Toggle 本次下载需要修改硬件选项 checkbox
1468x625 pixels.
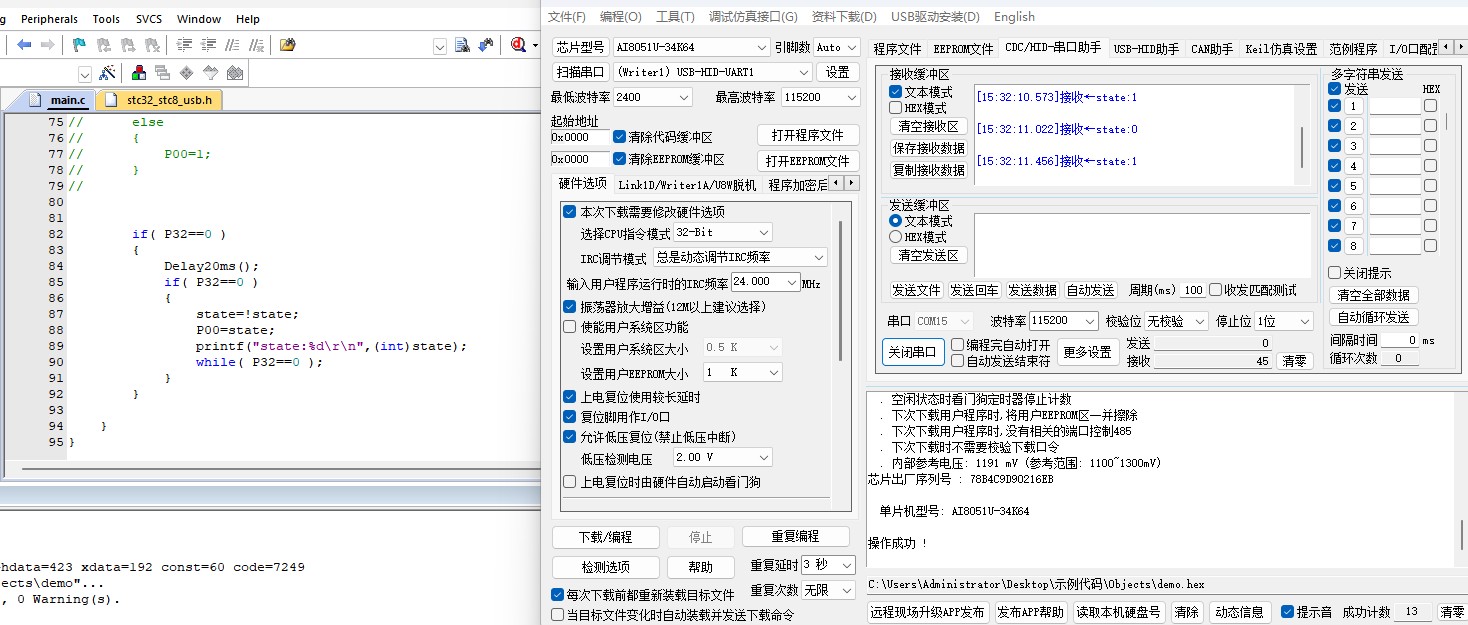(x=570, y=212)
